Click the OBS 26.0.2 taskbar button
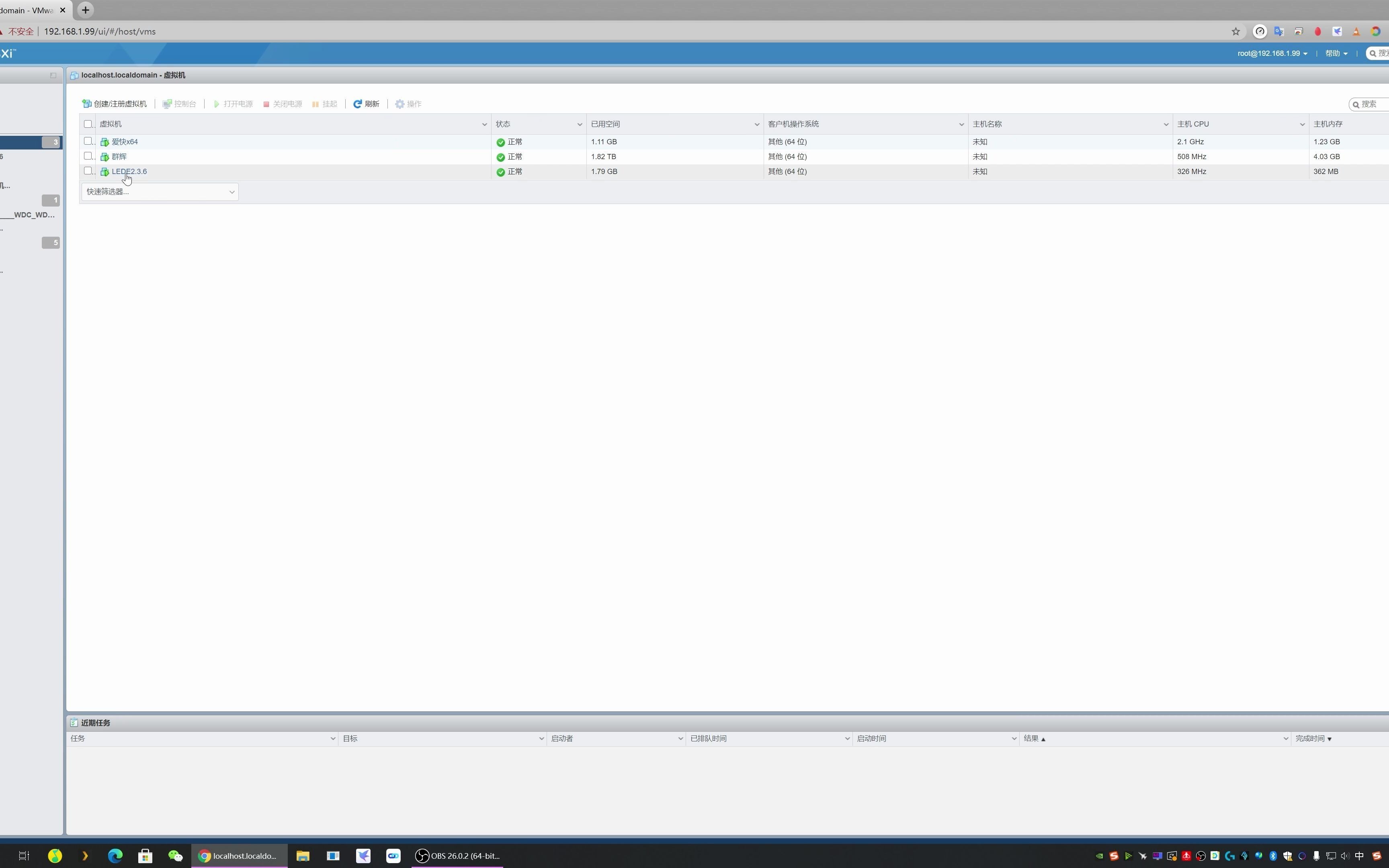This screenshot has height=868, width=1389. [457, 856]
